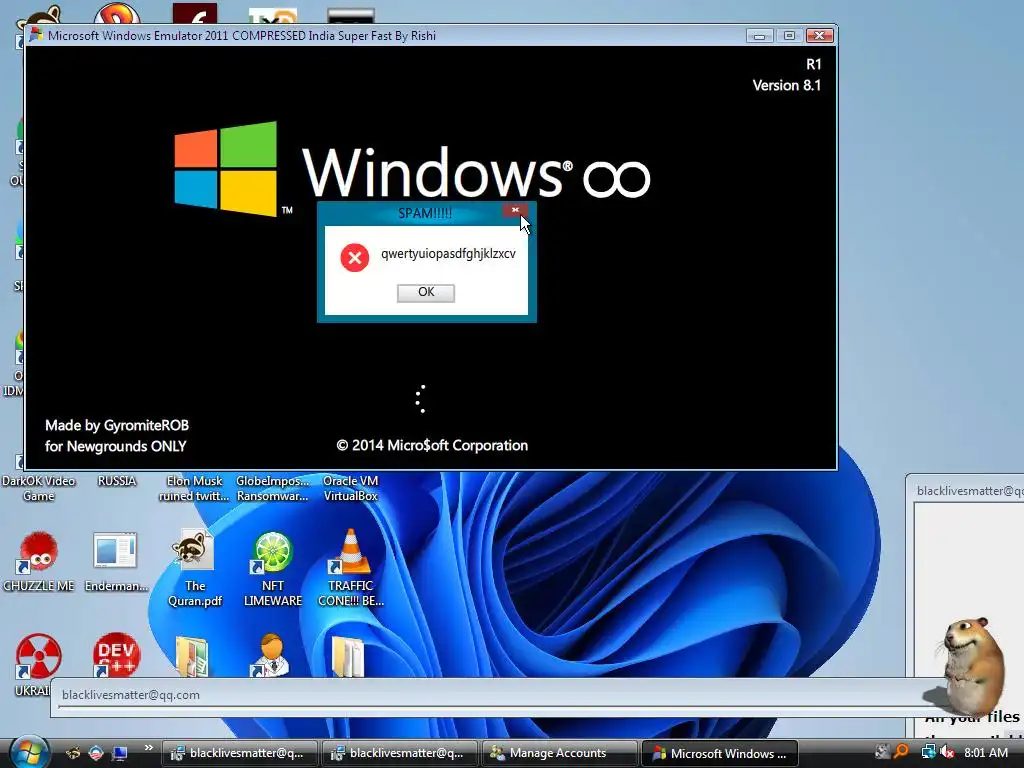Minimize the Windows Emulator window
This screenshot has width=1024, height=768.
pos(760,36)
